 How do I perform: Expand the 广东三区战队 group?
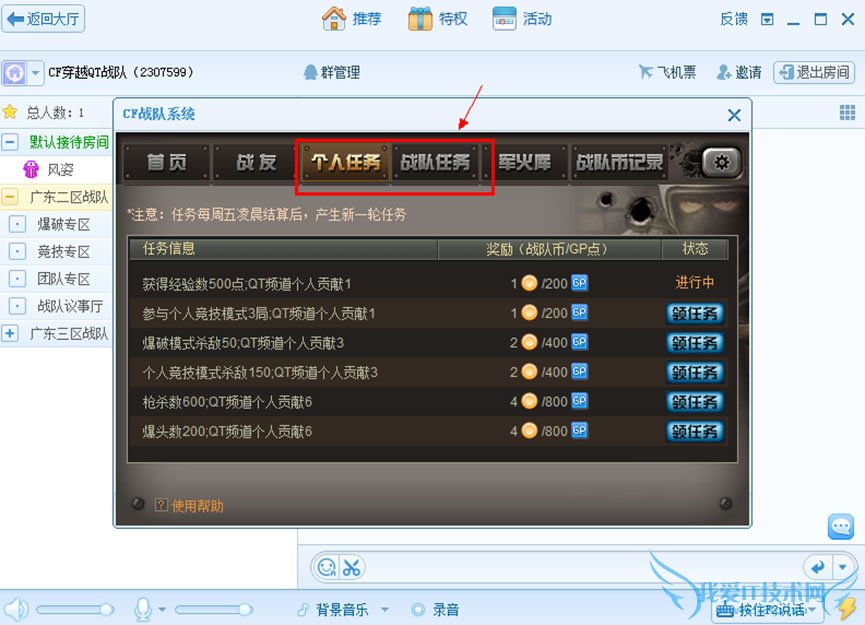click(x=10, y=333)
